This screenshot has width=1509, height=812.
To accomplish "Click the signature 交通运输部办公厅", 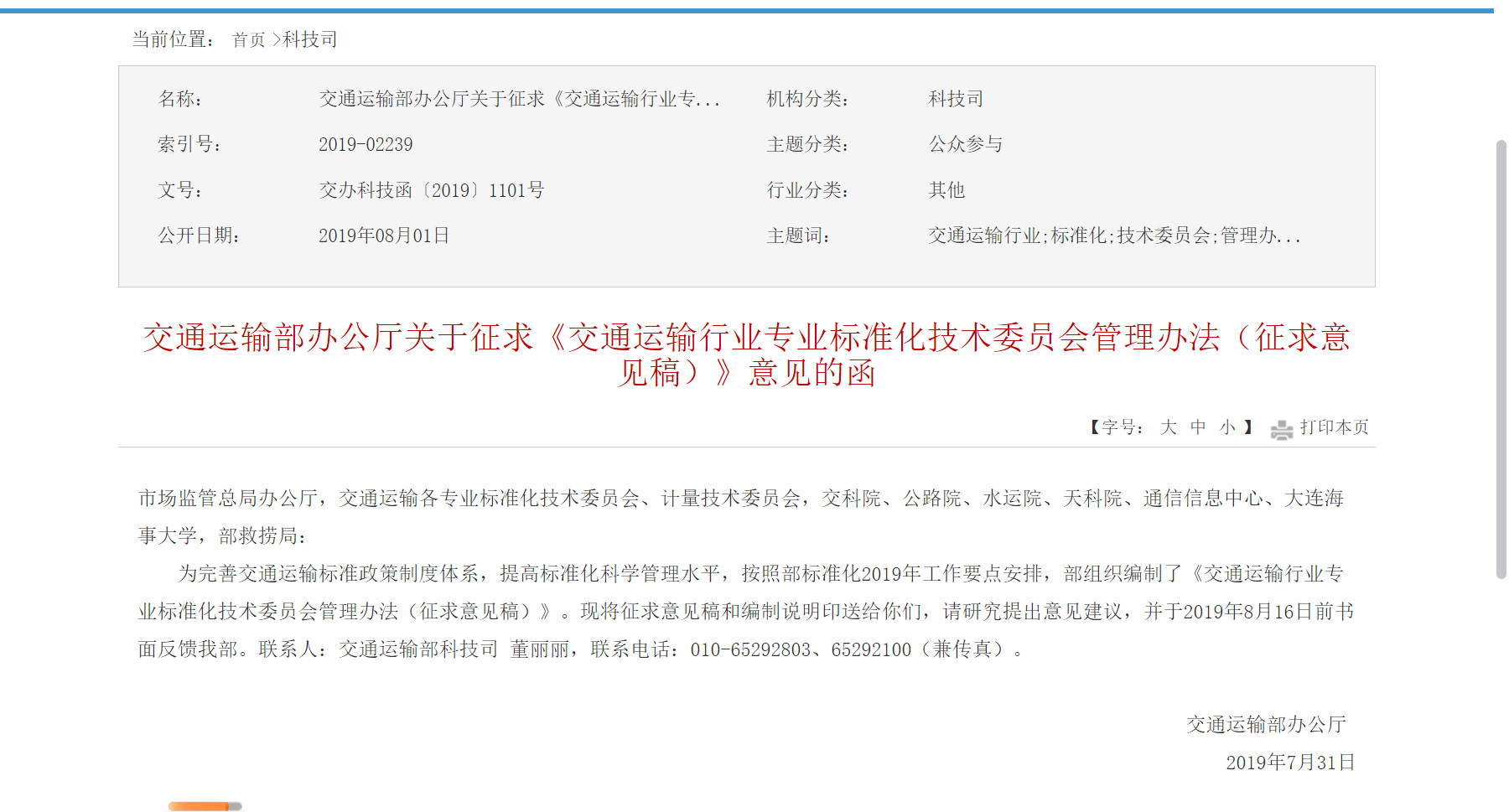I will [x=1266, y=724].
